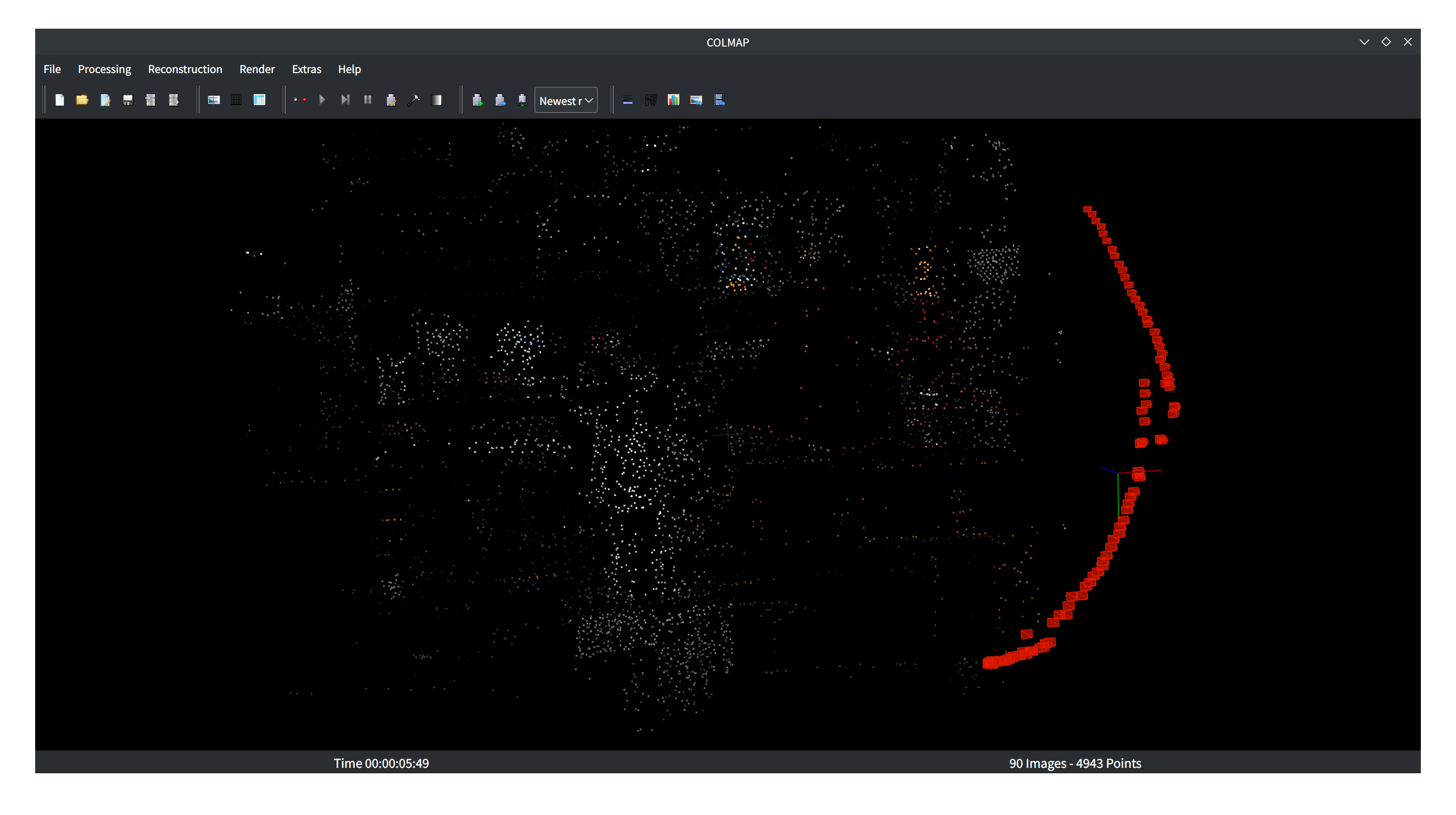Screen dimensions: 1456x815
Task: Expand the Newest model dropdown
Action: [566, 101]
